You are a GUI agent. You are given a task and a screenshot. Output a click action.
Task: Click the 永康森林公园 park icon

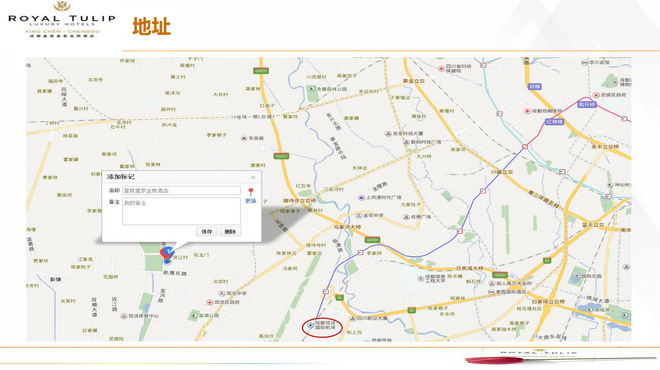[x=312, y=89]
